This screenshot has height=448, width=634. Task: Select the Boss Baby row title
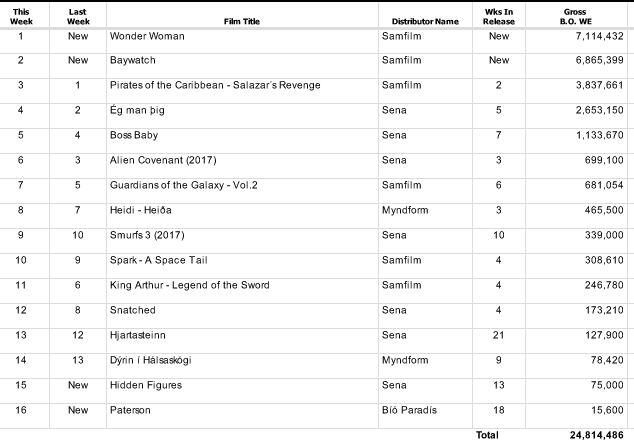pos(134,135)
